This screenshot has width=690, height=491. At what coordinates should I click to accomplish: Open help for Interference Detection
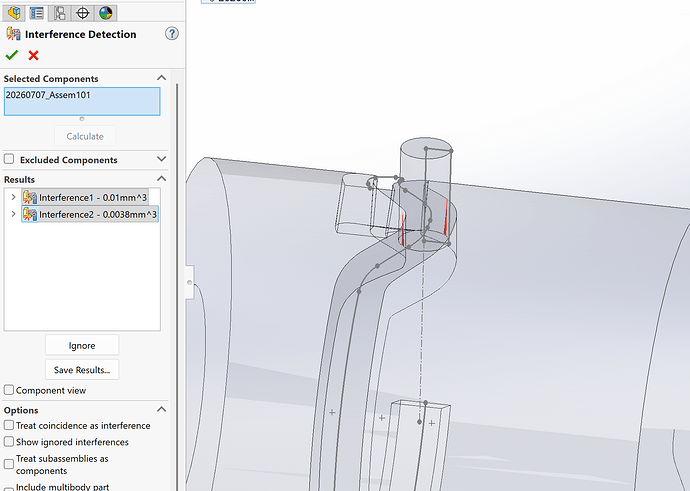click(172, 33)
